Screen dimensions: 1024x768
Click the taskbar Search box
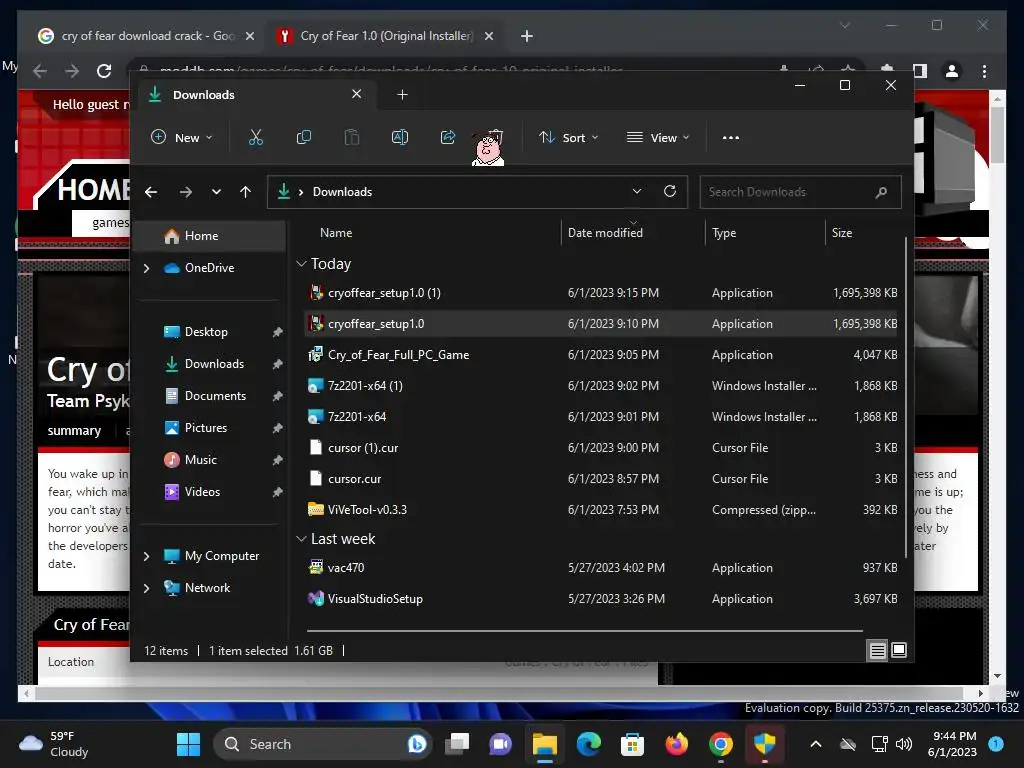(x=323, y=744)
